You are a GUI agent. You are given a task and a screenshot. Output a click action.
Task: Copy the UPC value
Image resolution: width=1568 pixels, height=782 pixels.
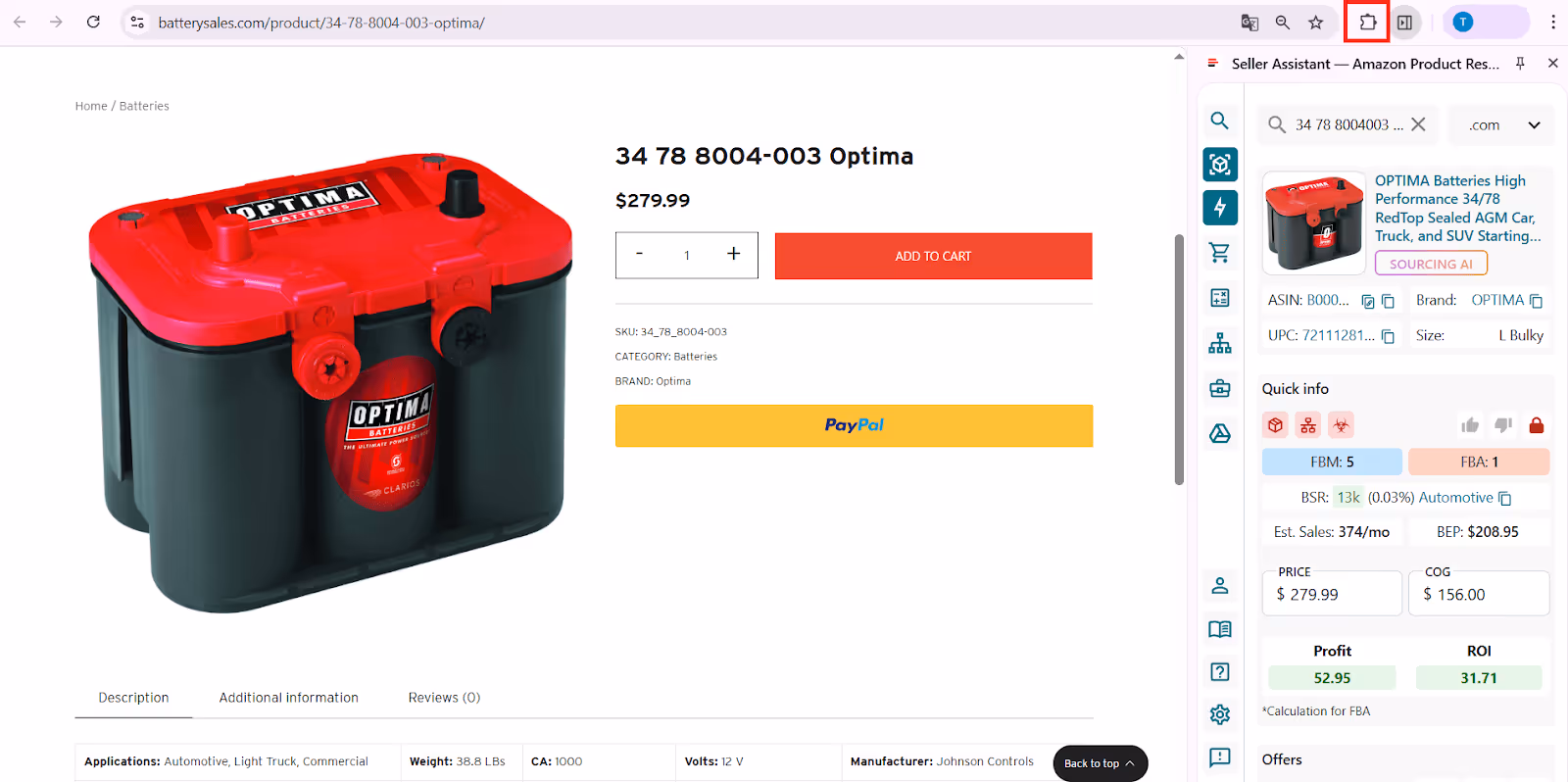click(x=1388, y=336)
